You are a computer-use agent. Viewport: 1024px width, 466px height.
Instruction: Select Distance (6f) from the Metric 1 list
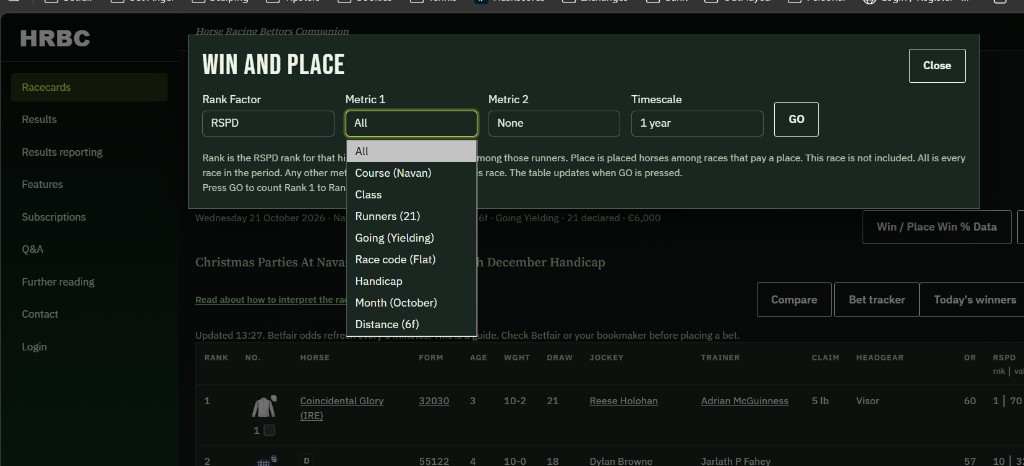(411, 324)
